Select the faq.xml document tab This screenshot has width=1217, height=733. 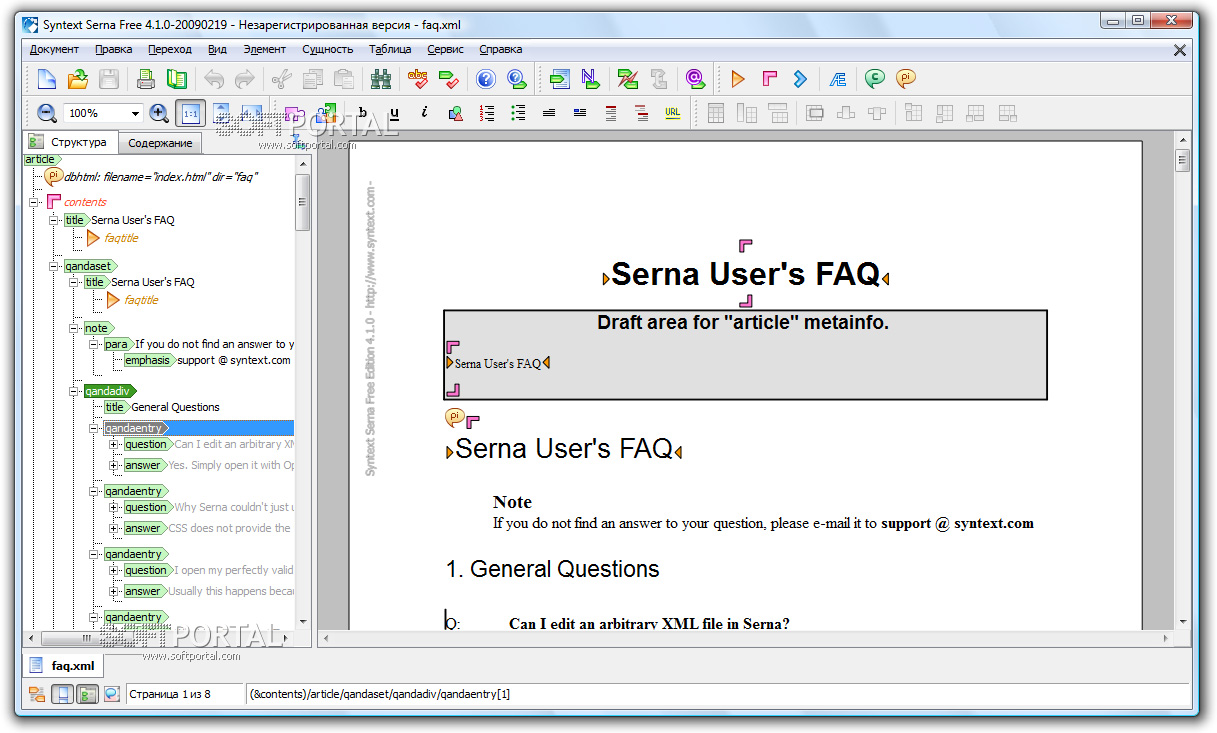64,665
